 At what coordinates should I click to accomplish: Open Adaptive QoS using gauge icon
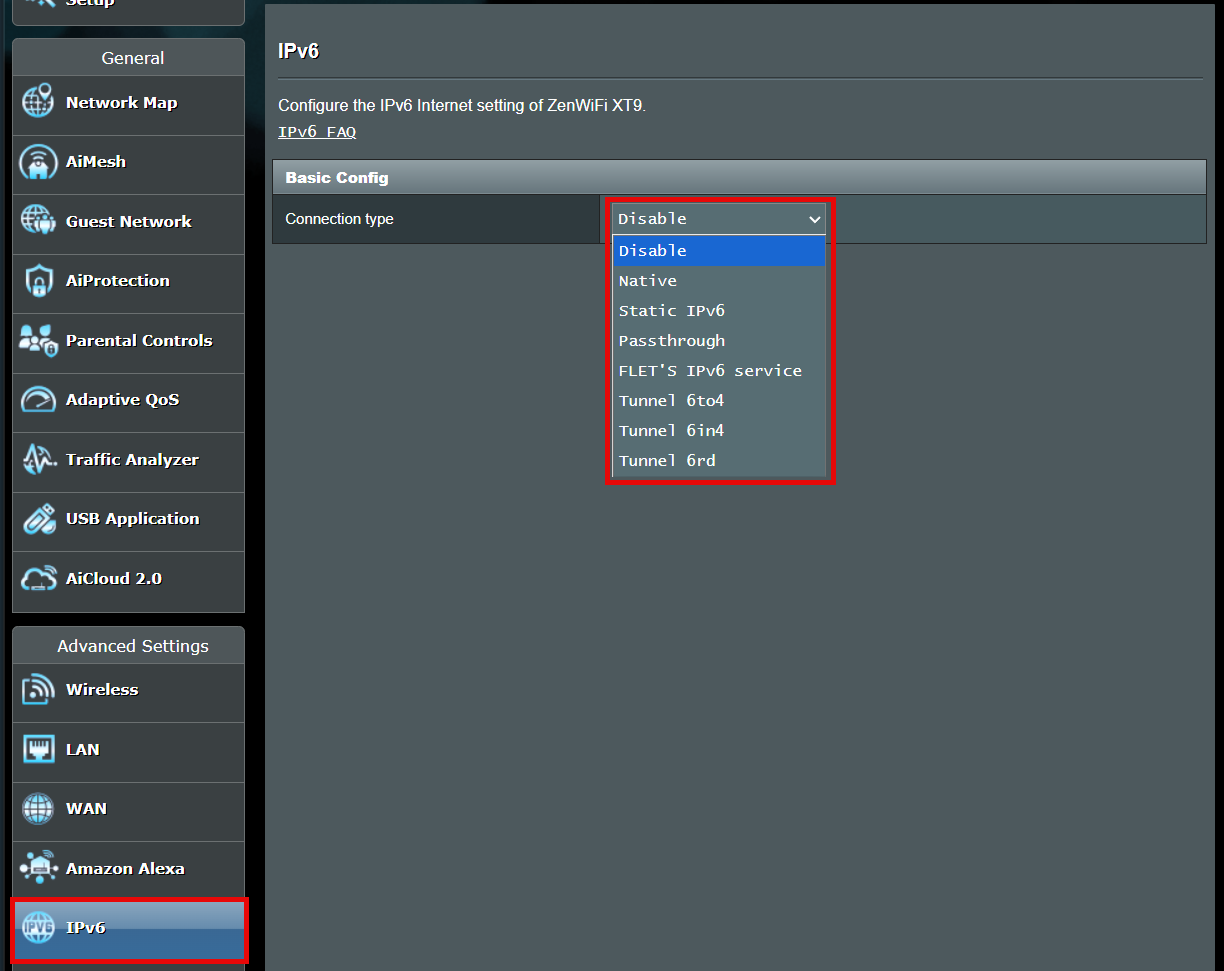(x=38, y=400)
